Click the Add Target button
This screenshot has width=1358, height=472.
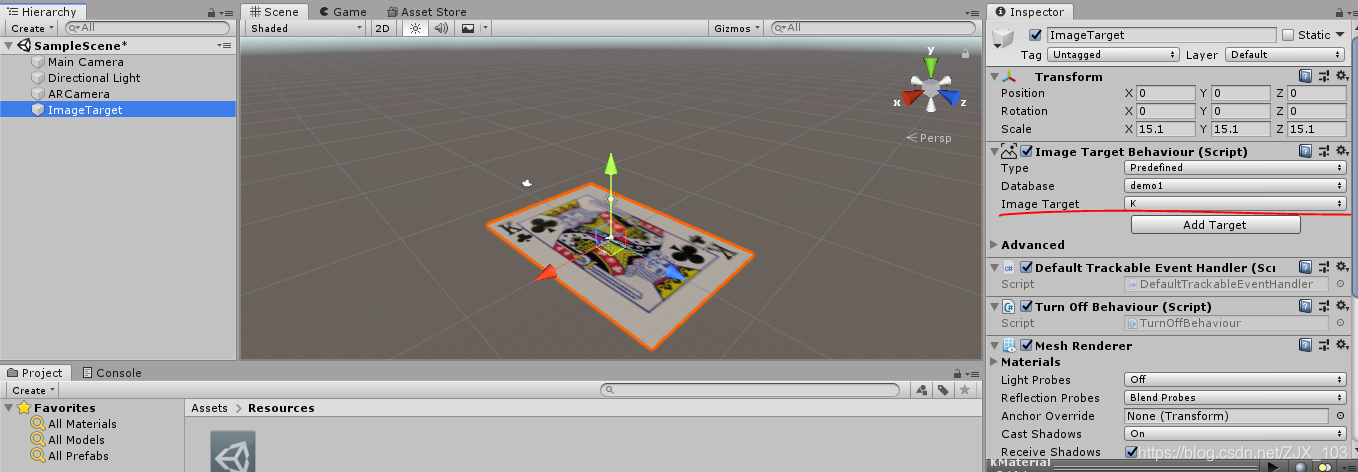pos(1215,225)
